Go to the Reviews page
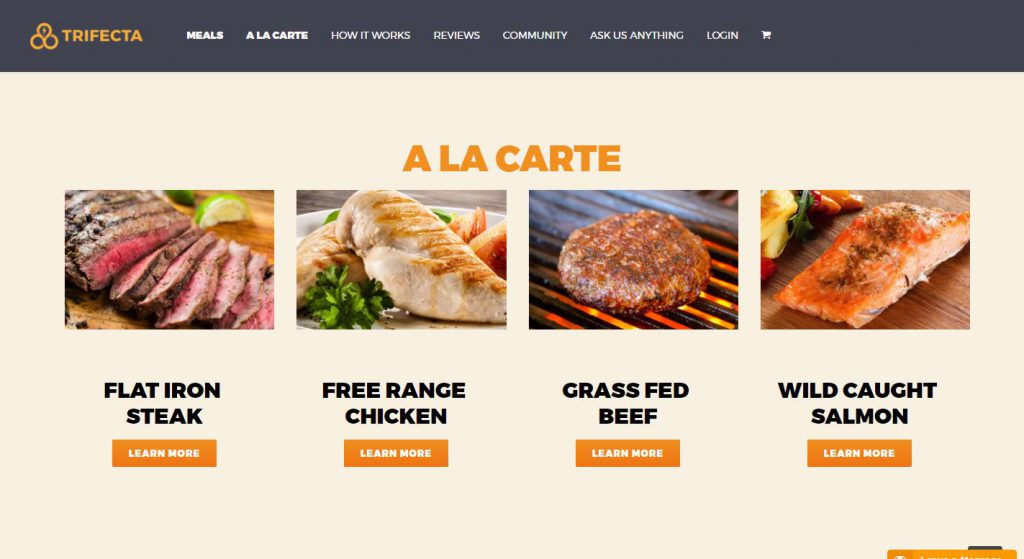 [456, 35]
